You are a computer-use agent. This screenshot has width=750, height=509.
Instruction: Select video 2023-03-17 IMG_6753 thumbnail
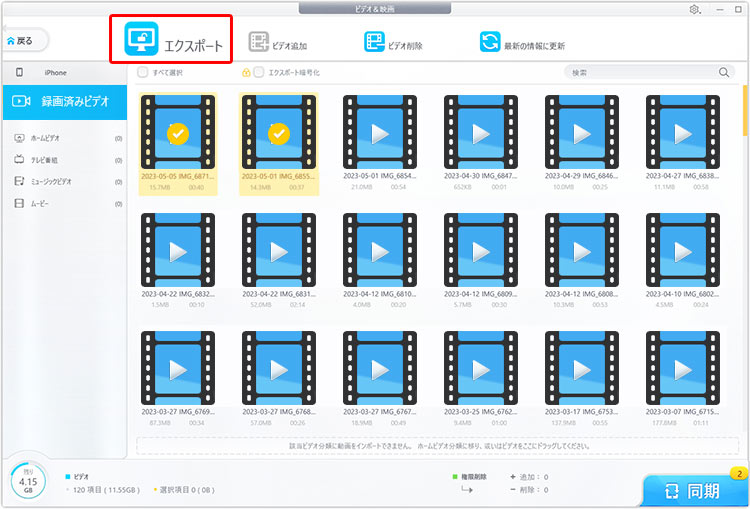[x=582, y=368]
